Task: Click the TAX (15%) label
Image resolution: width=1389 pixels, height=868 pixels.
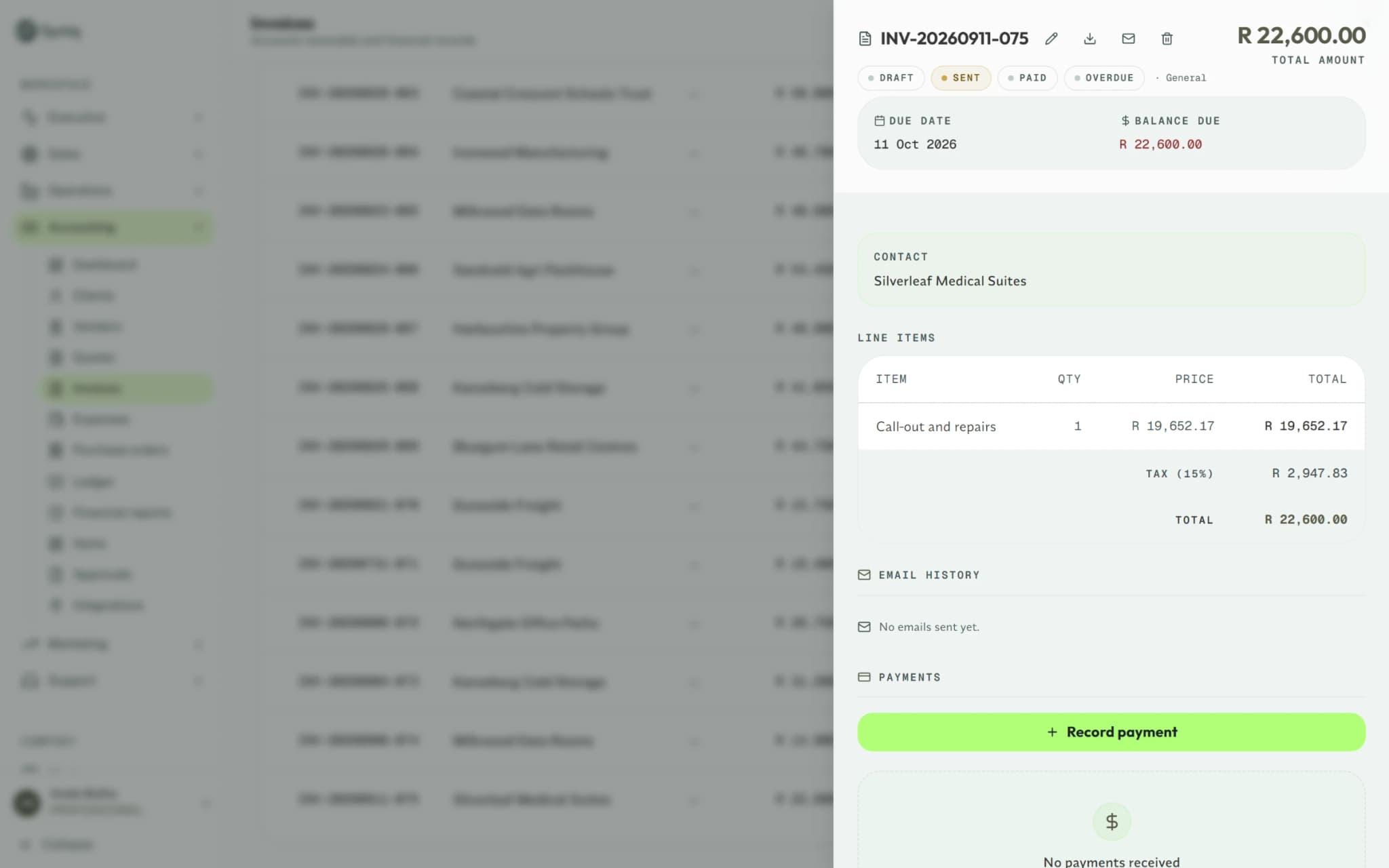Action: pyautogui.click(x=1179, y=474)
